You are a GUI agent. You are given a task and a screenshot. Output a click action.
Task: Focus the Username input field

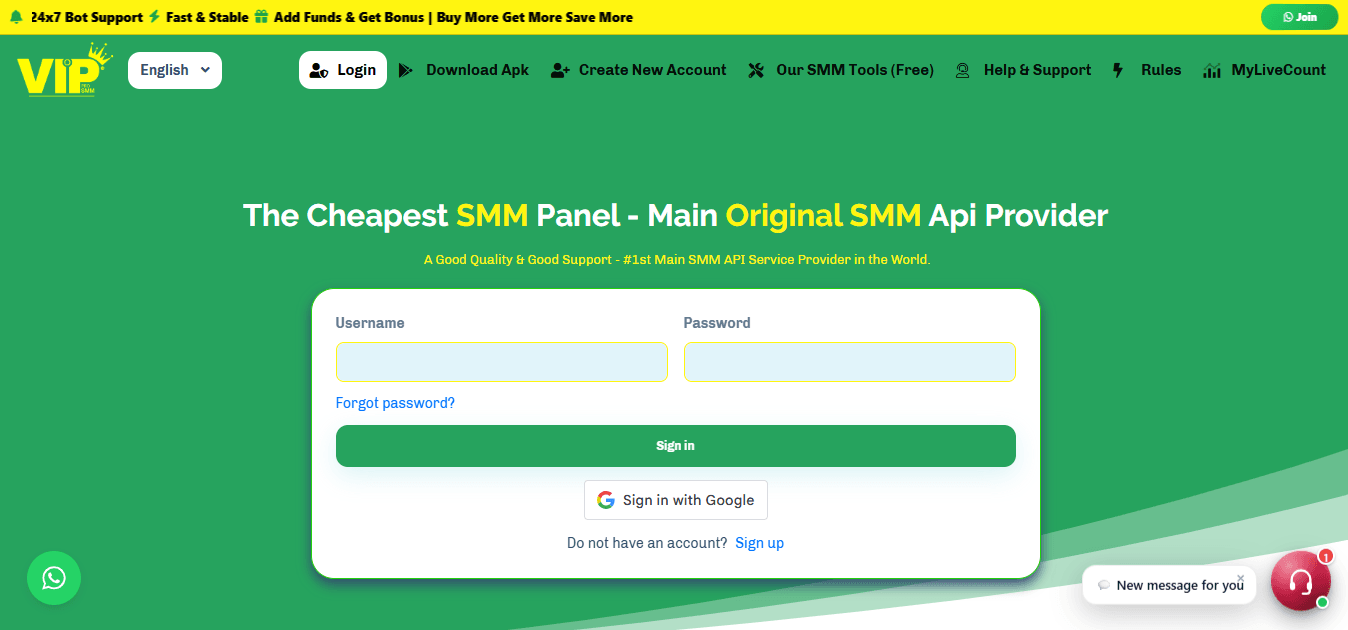(502, 362)
